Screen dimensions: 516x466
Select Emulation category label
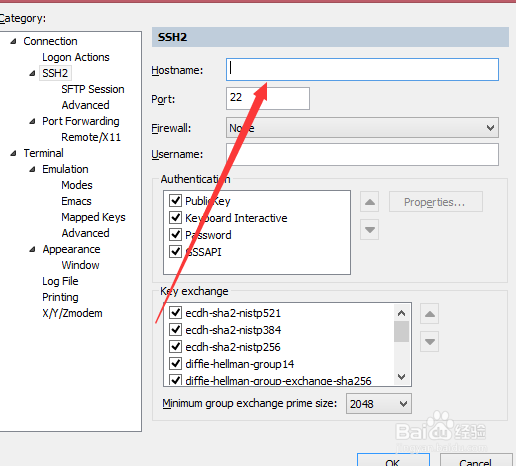pos(65,169)
